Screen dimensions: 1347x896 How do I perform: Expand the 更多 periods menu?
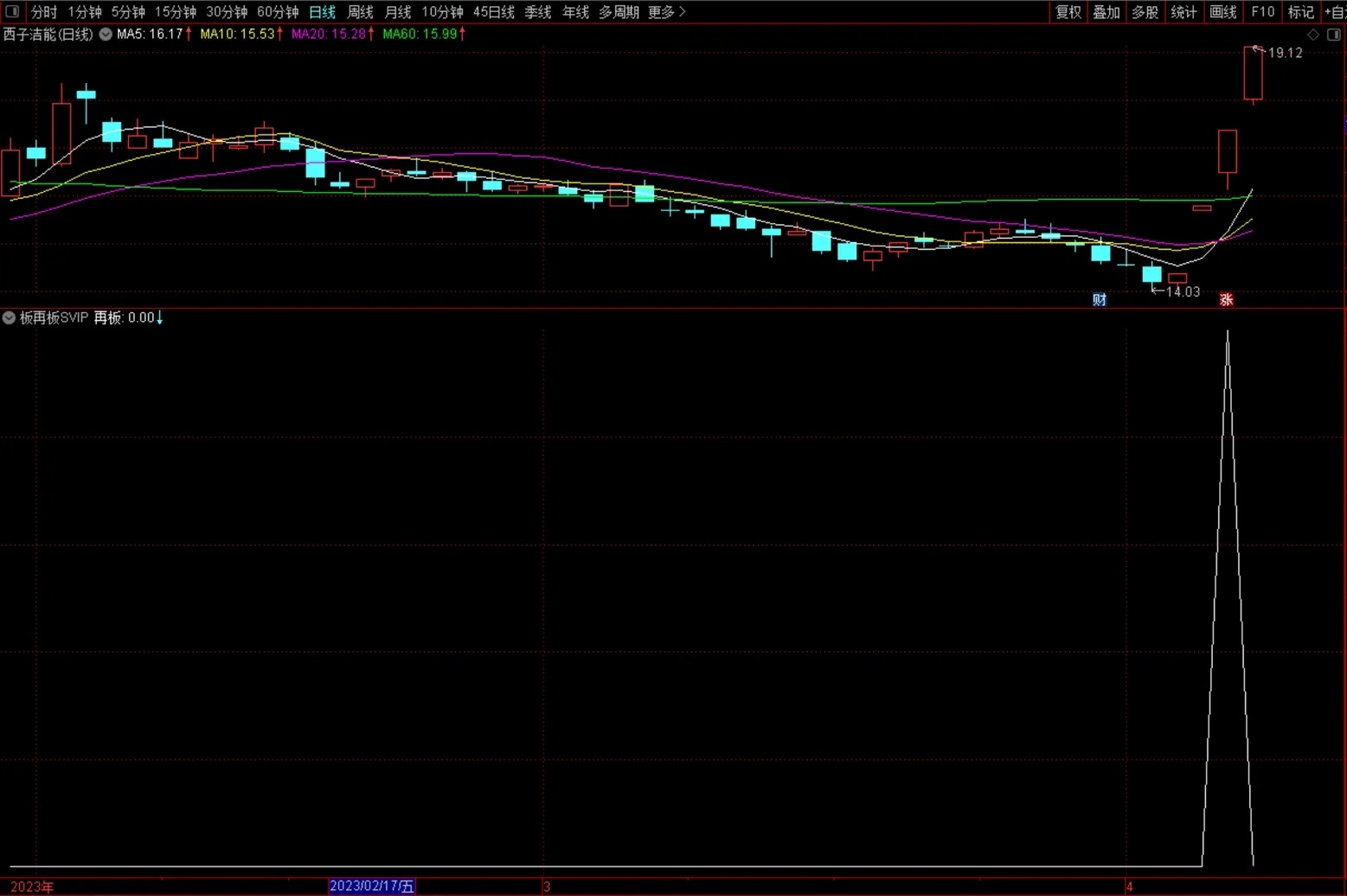point(666,12)
